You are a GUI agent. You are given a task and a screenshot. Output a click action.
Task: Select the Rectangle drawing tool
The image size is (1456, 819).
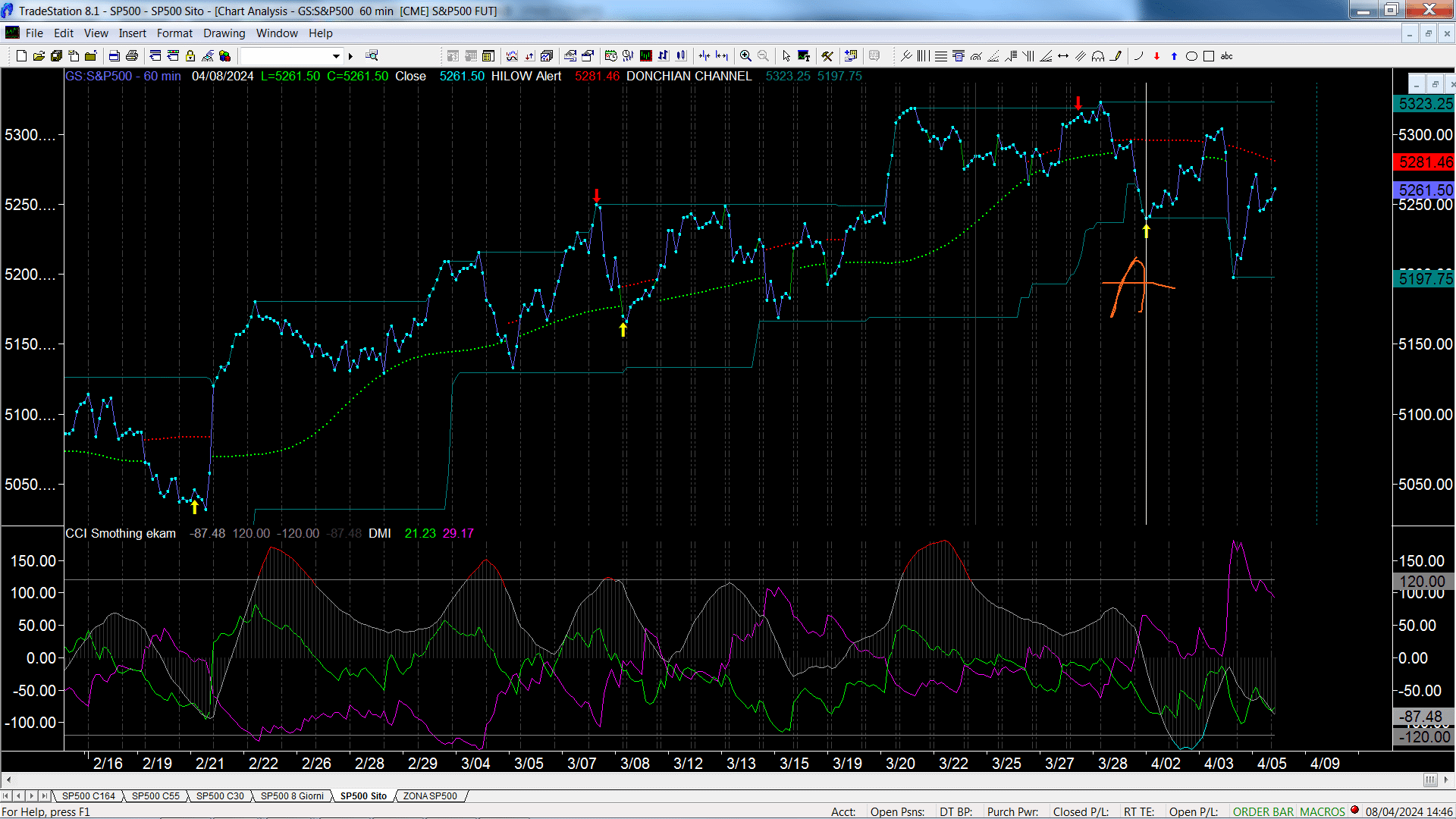[1209, 56]
